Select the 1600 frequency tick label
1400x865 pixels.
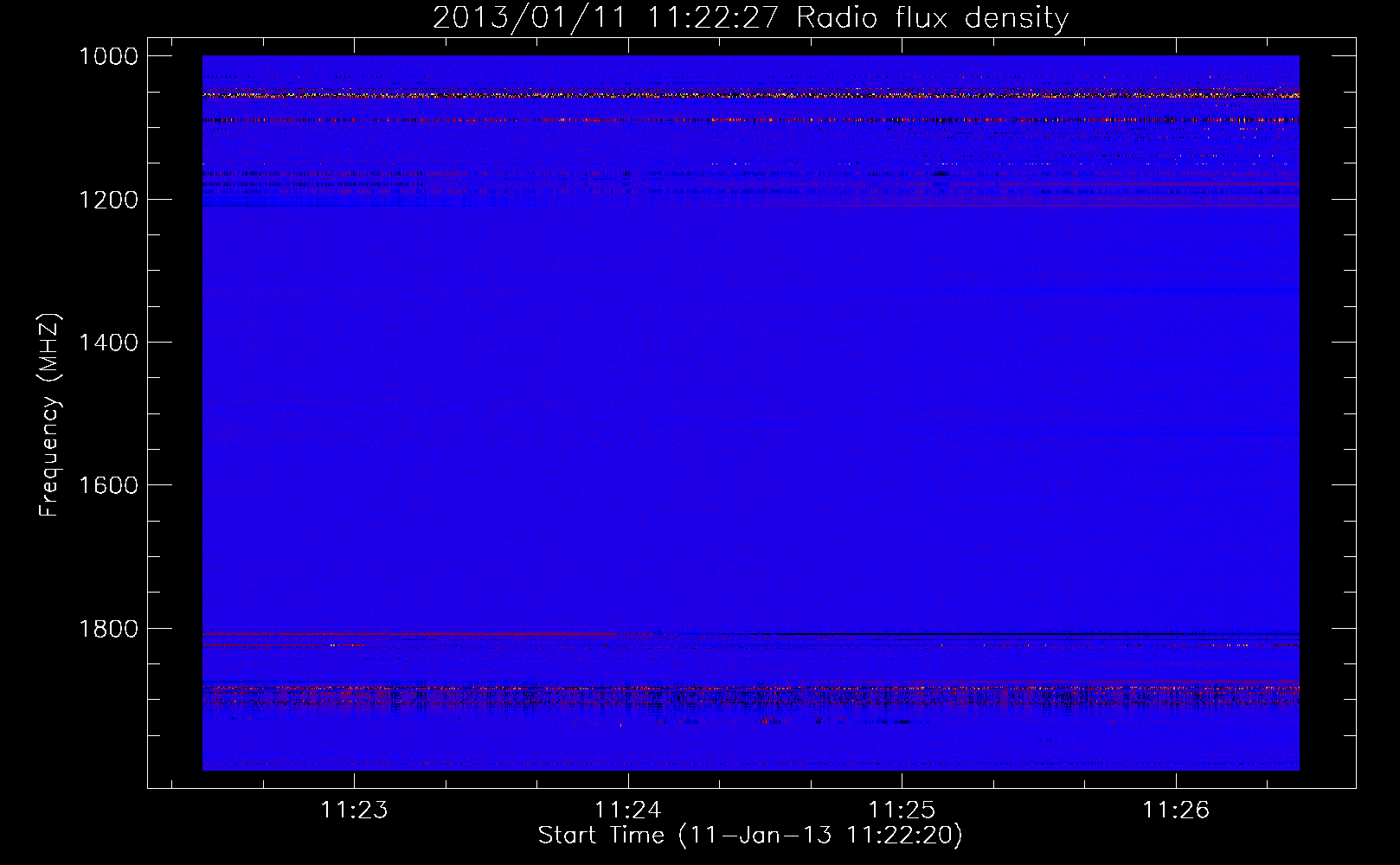tap(108, 485)
